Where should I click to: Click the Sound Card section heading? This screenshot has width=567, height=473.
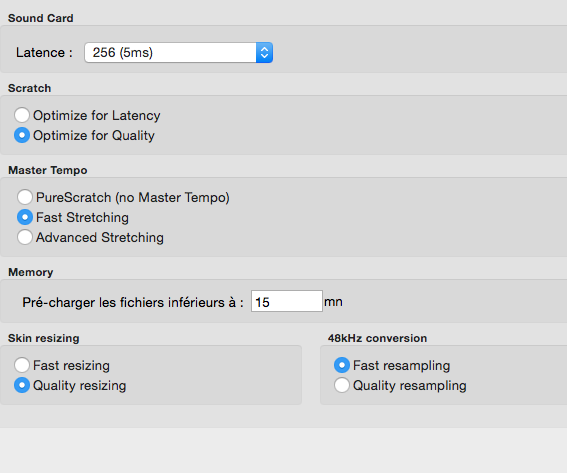coord(40,18)
